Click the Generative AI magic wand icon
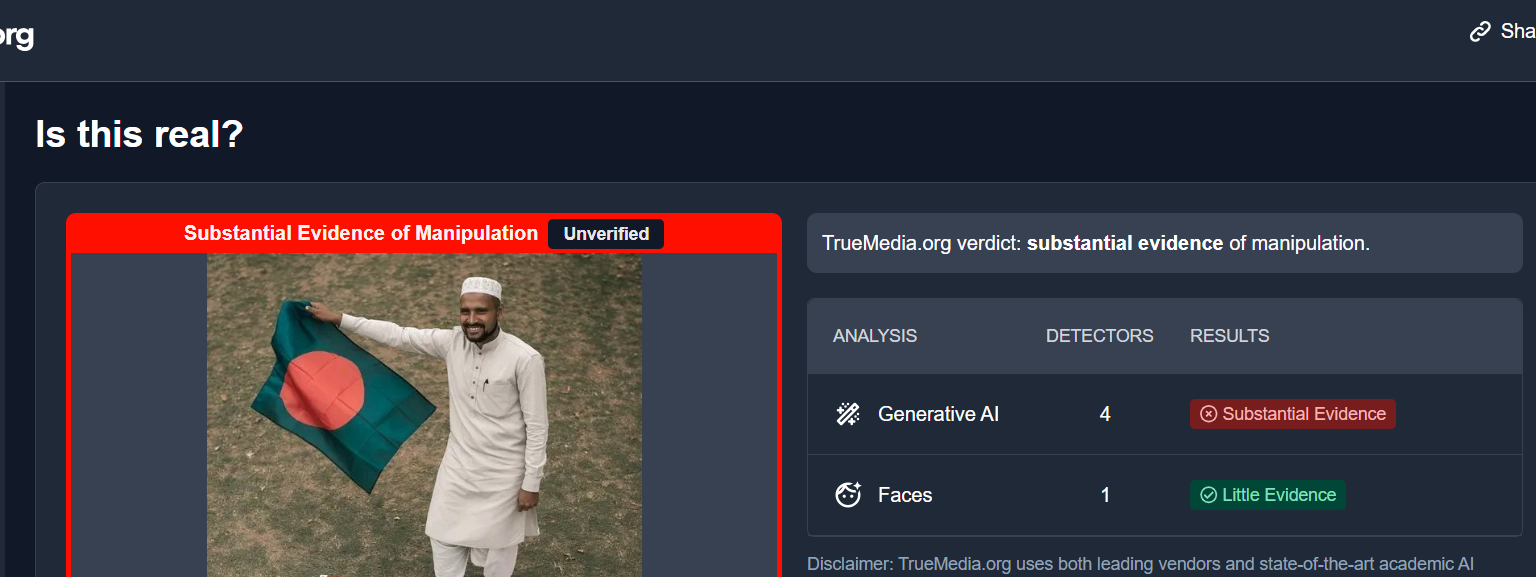 point(848,414)
